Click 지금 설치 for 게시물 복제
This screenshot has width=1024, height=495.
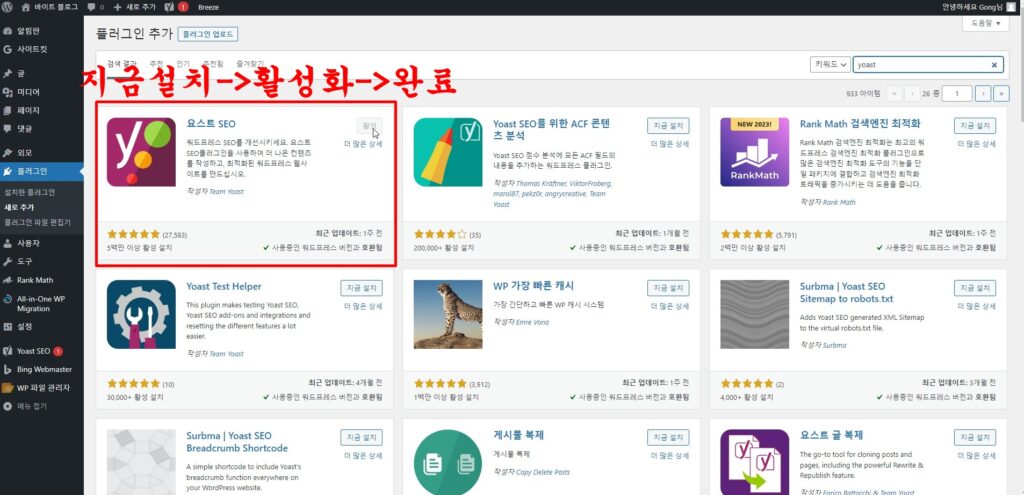(668, 438)
